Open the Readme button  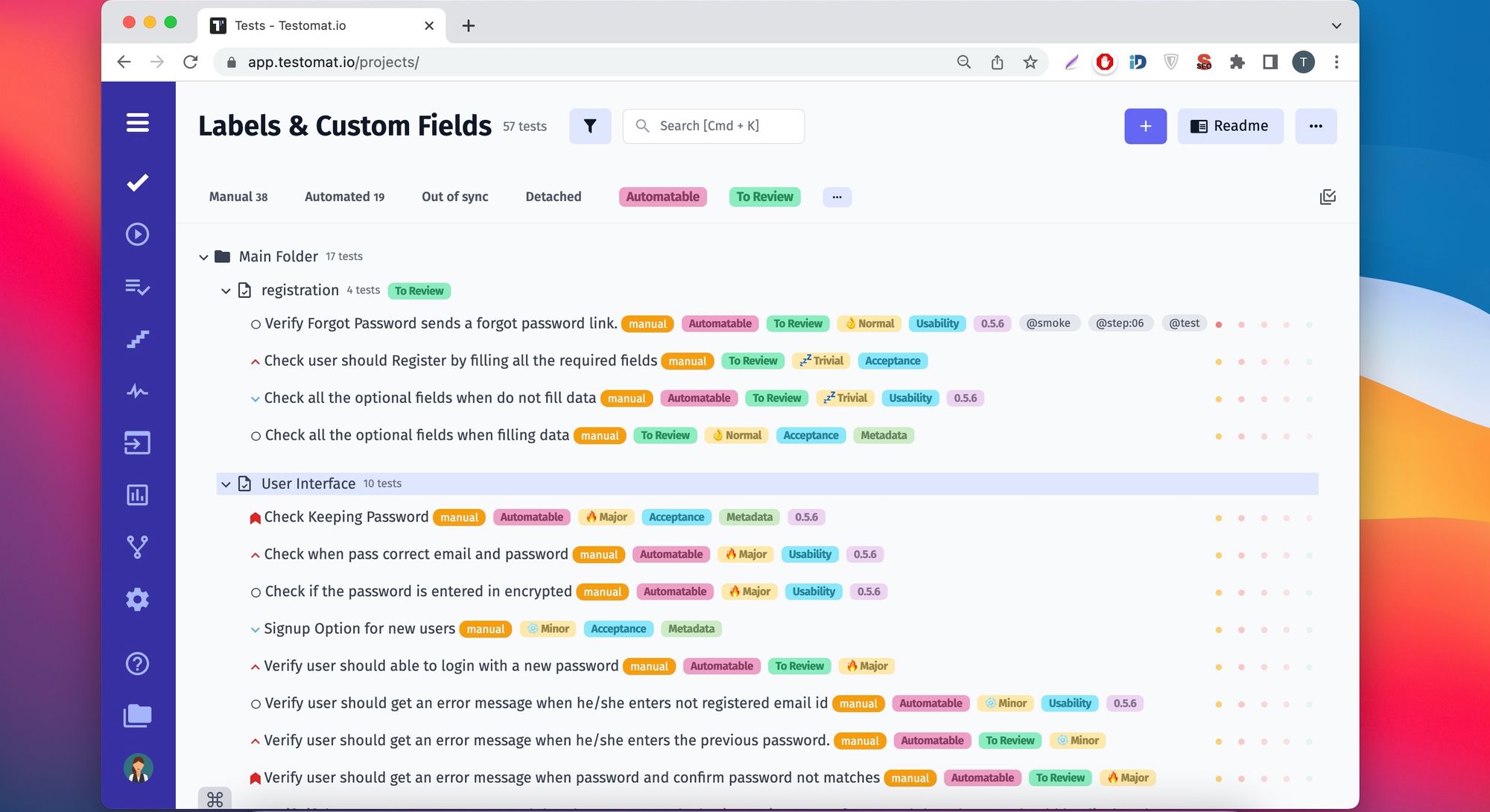1230,126
